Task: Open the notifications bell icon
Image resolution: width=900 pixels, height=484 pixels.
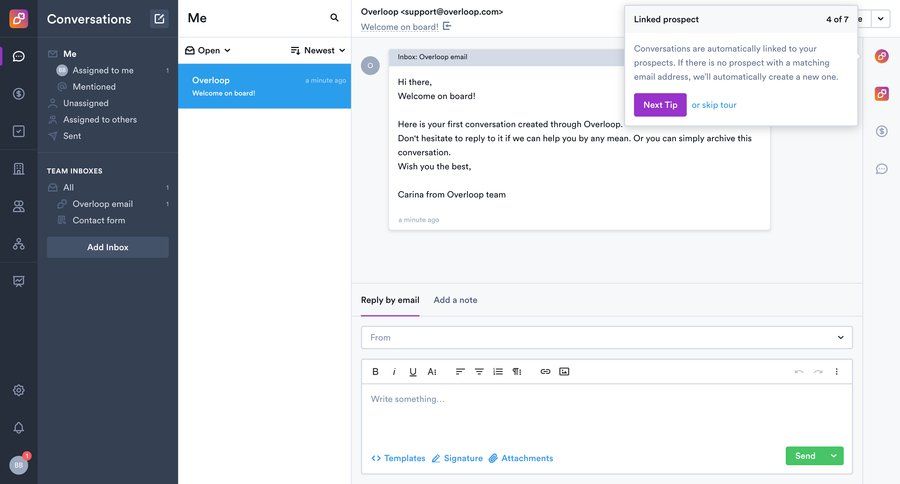Action: (x=18, y=428)
